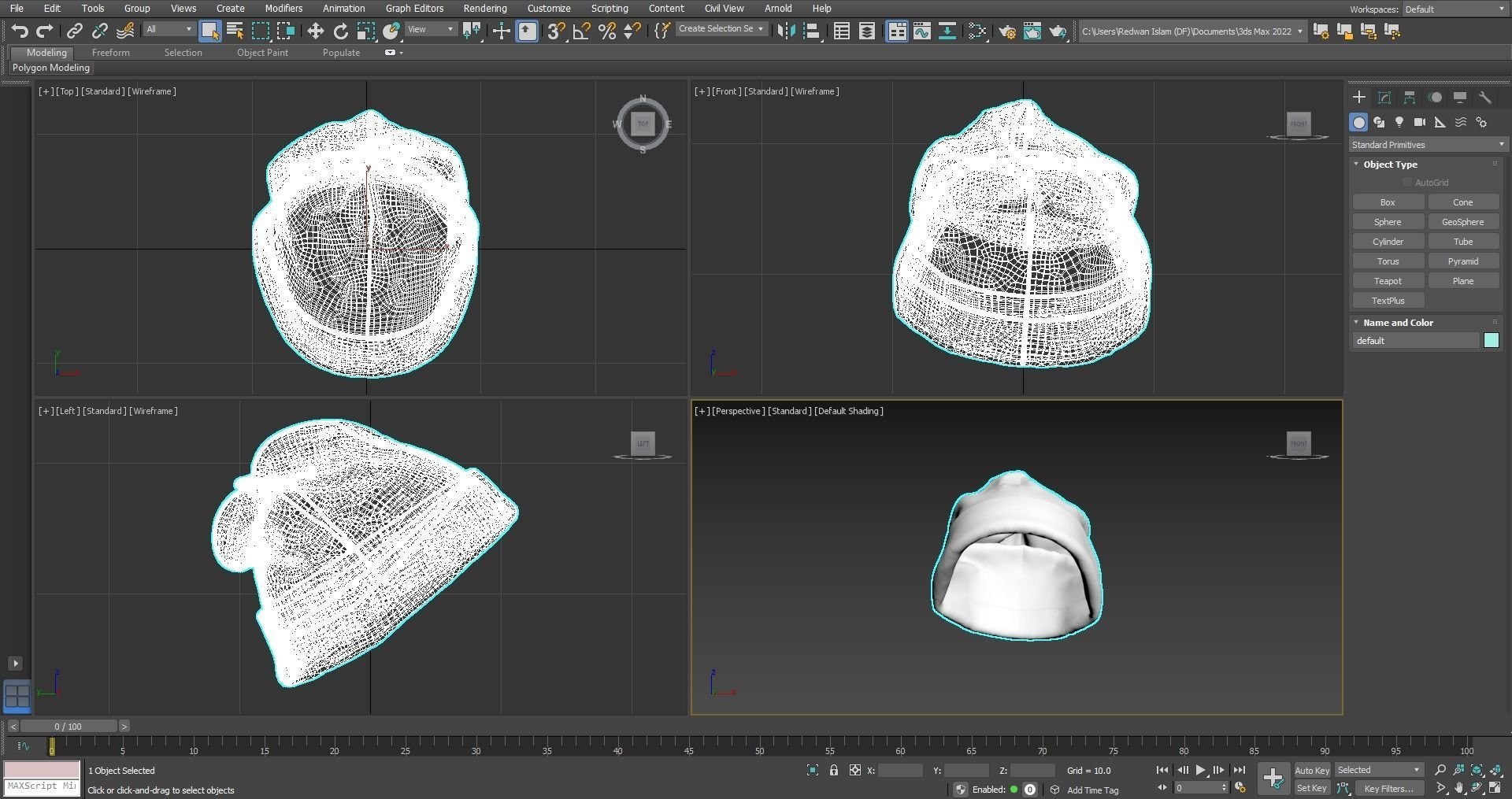Open the Material Editor icon

click(977, 31)
